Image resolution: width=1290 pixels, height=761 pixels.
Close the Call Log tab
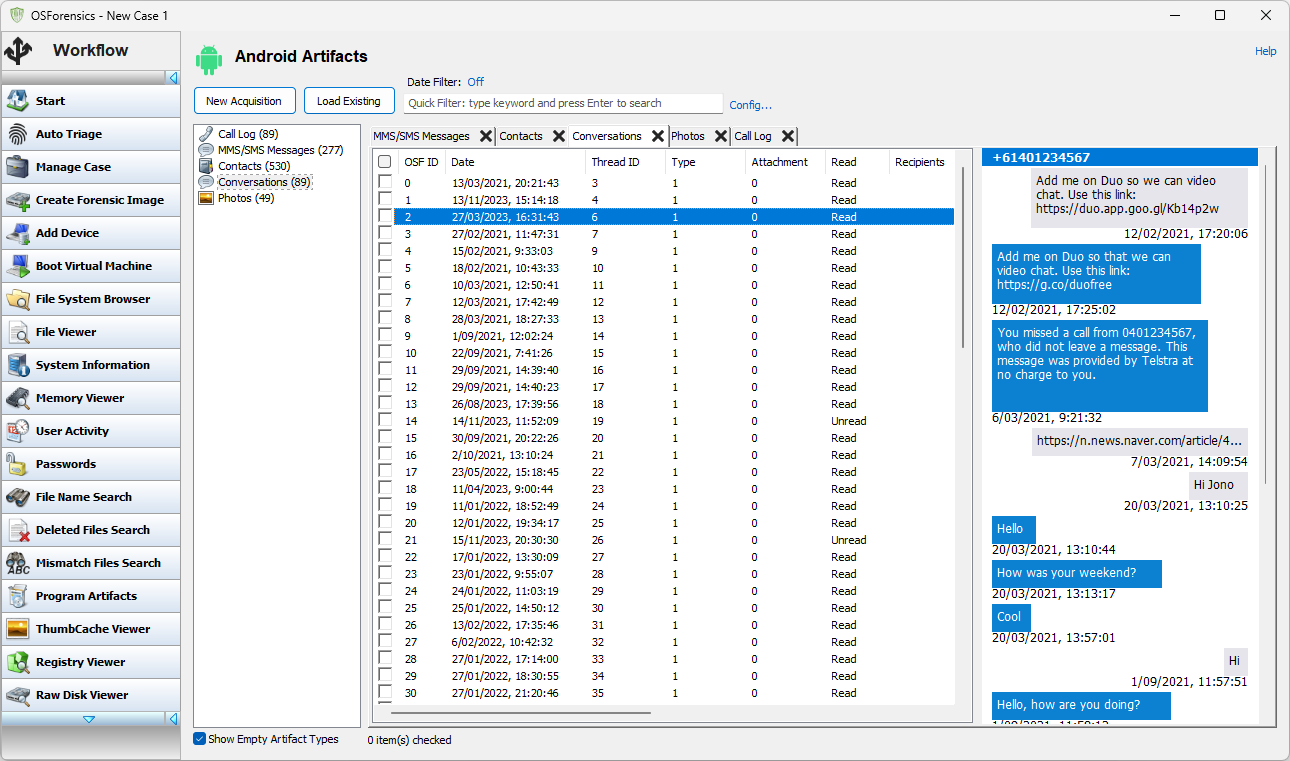(x=788, y=136)
